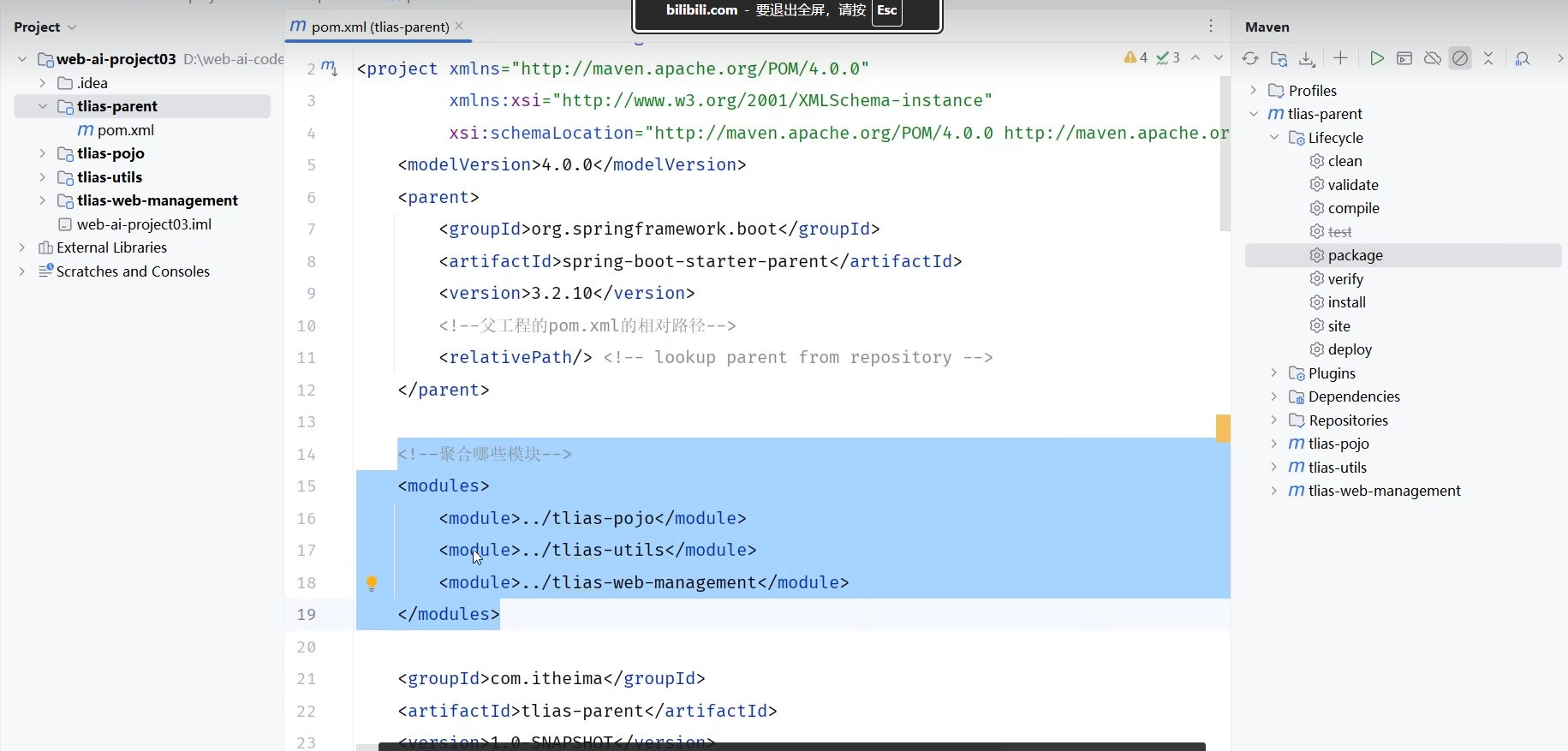Toggle Skip Tests mode in Maven toolbar
Image resolution: width=1568 pixels, height=751 pixels.
(x=1461, y=58)
